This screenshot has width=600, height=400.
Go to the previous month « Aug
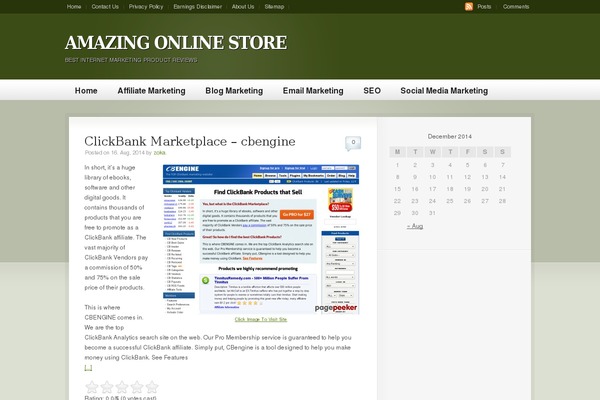click(x=415, y=226)
